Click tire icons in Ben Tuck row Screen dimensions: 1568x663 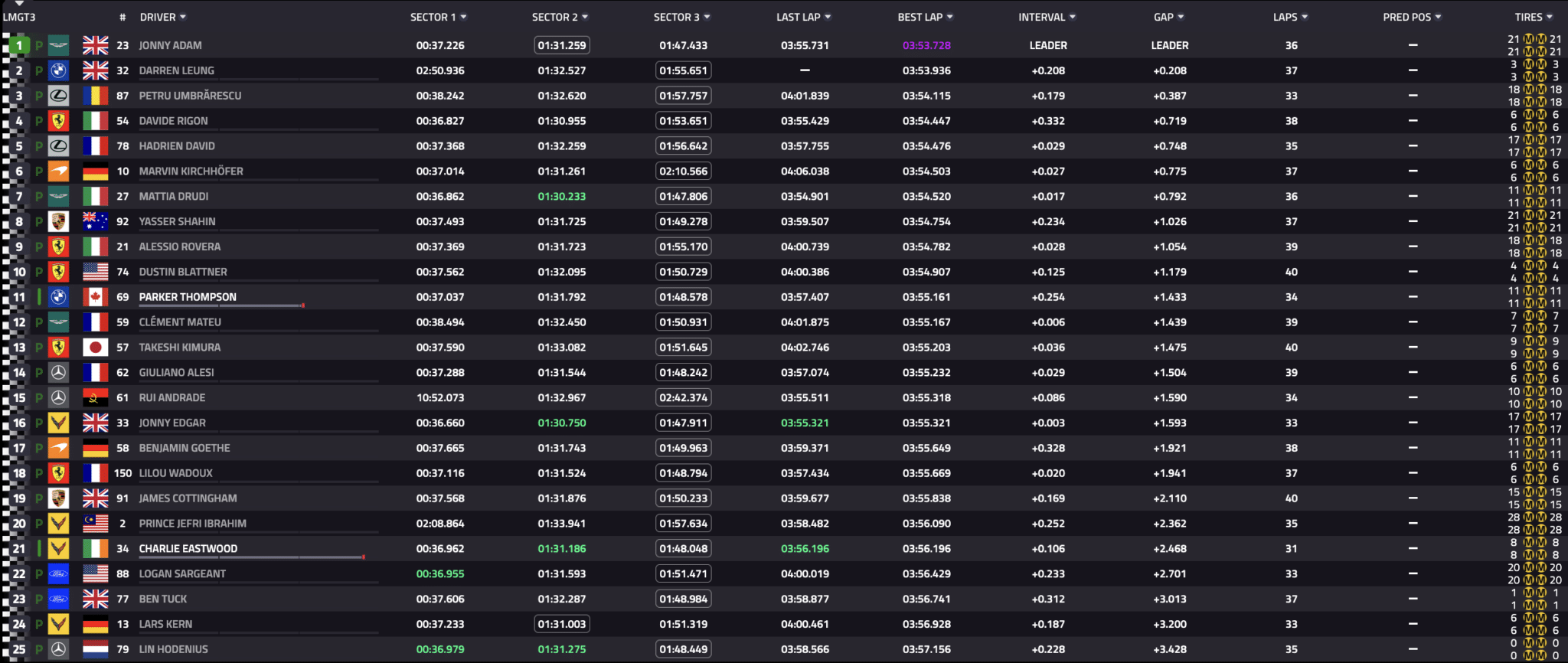point(1534,599)
